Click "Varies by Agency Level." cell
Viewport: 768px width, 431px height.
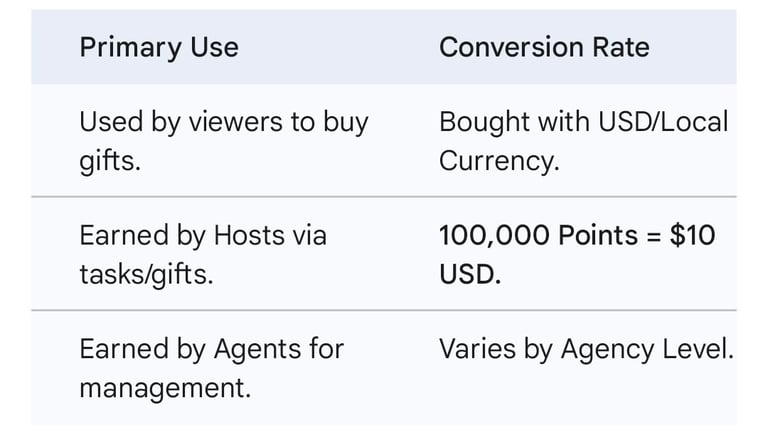586,349
